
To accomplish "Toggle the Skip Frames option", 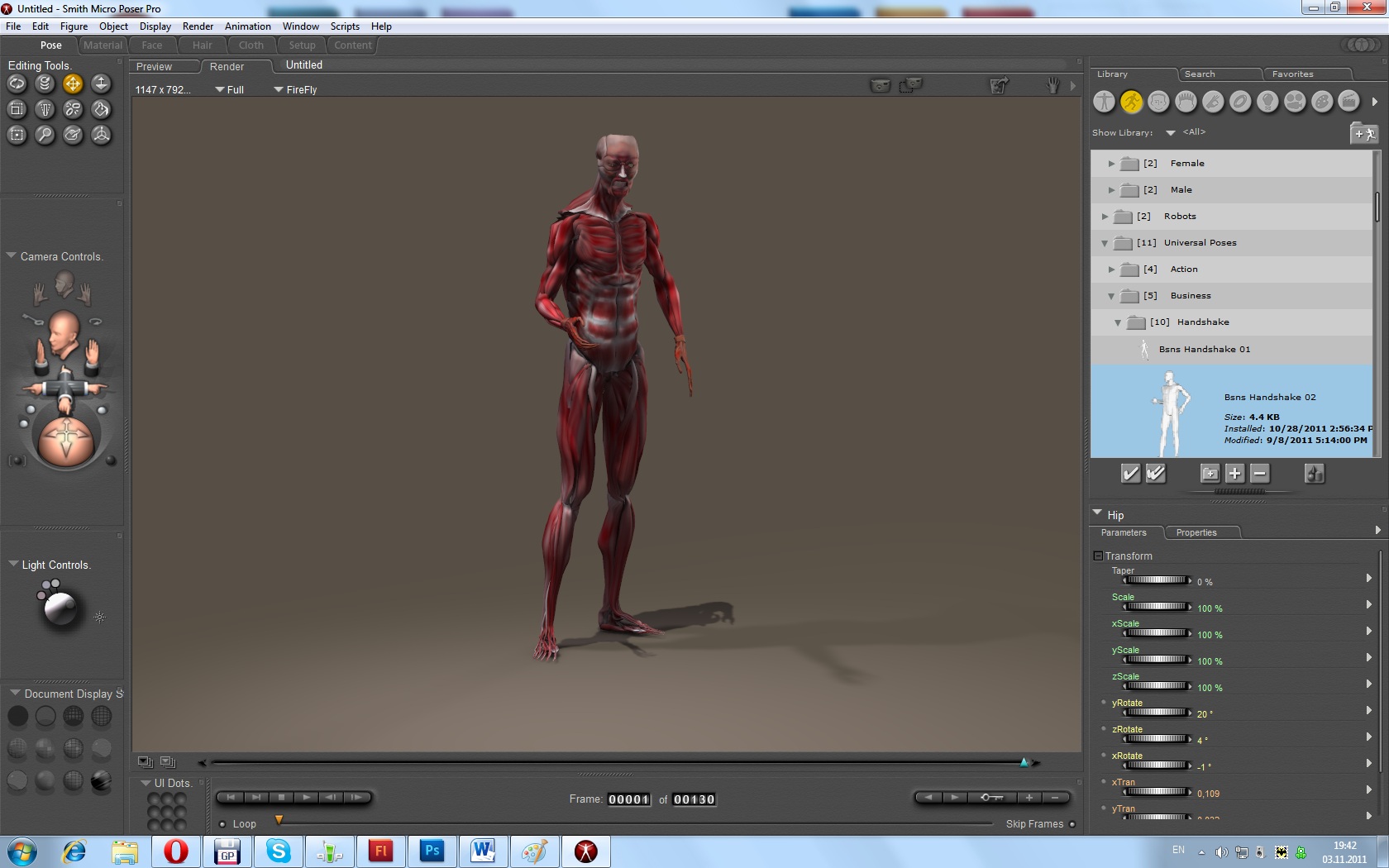I will 1072,824.
